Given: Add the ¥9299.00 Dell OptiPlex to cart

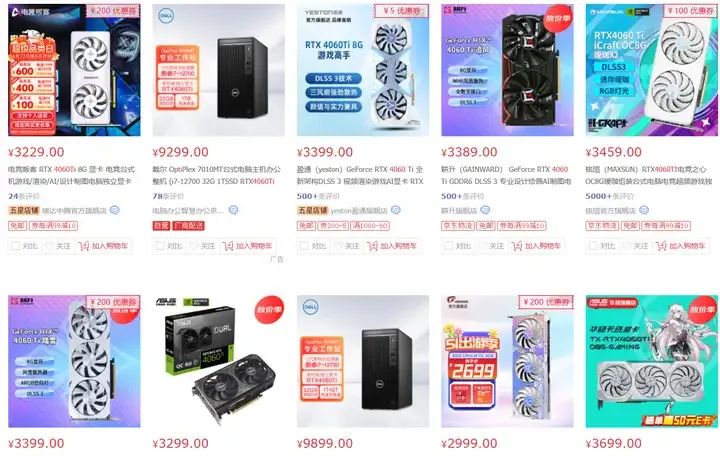Looking at the screenshot, I should coord(248,246).
